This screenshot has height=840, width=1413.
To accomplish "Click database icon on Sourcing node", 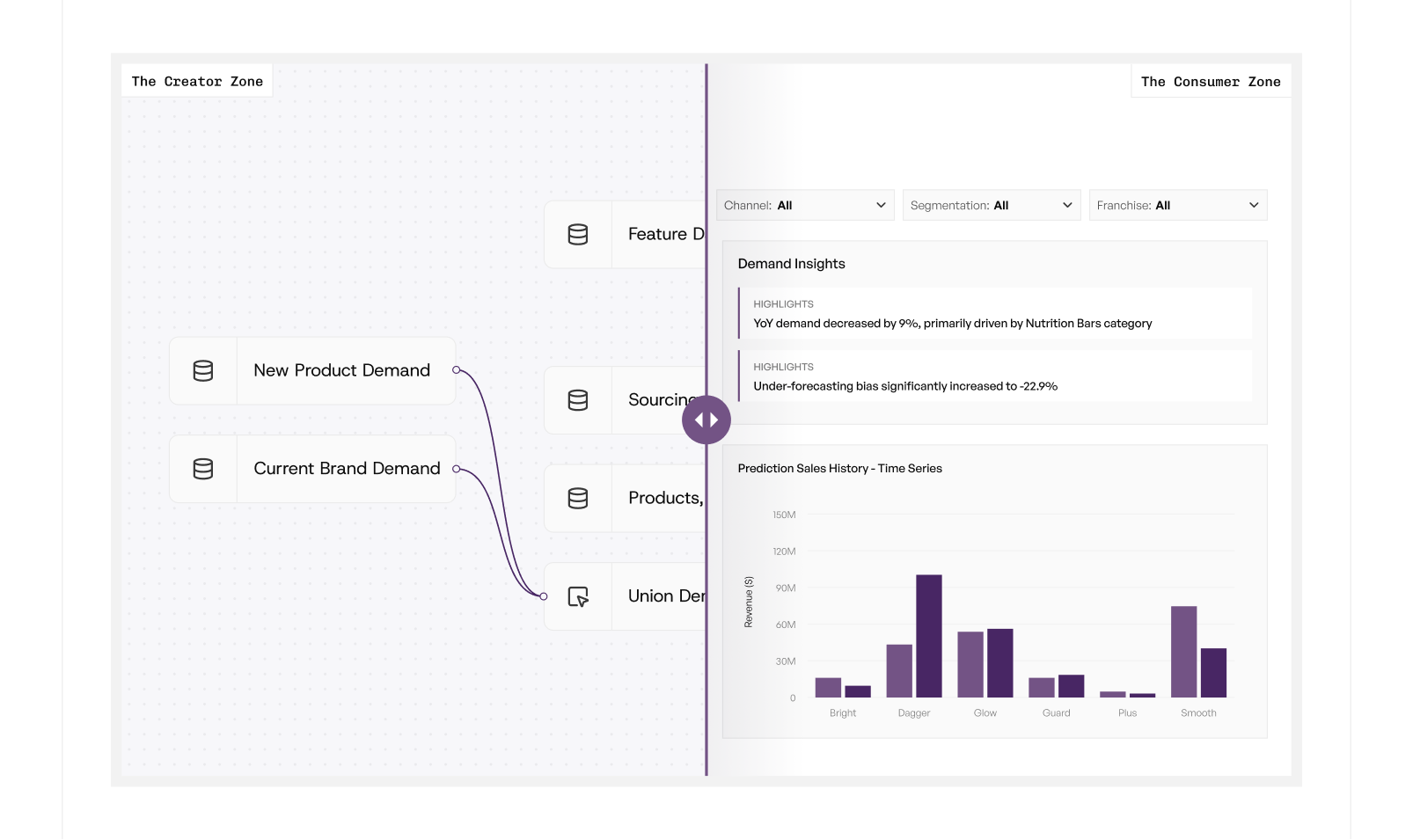I will tap(578, 400).
